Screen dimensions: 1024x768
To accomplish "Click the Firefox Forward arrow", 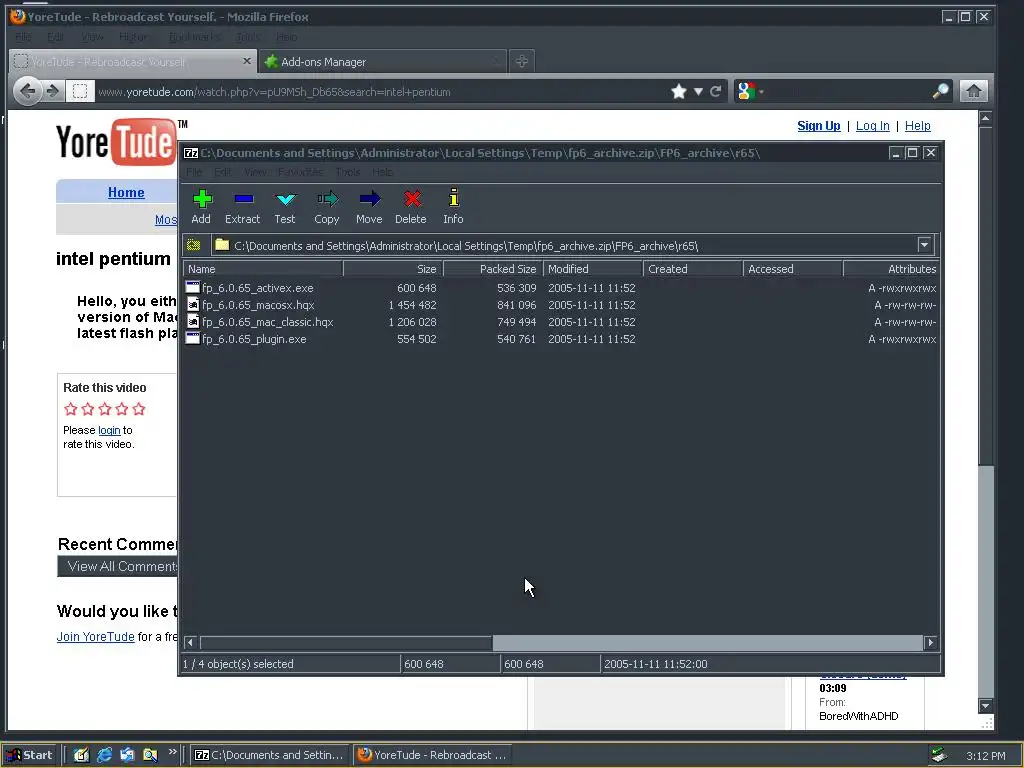I will click(x=53, y=91).
